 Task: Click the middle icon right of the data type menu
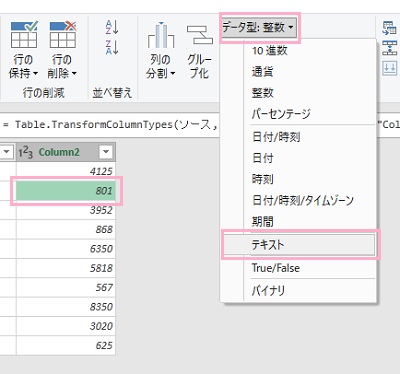tap(389, 48)
